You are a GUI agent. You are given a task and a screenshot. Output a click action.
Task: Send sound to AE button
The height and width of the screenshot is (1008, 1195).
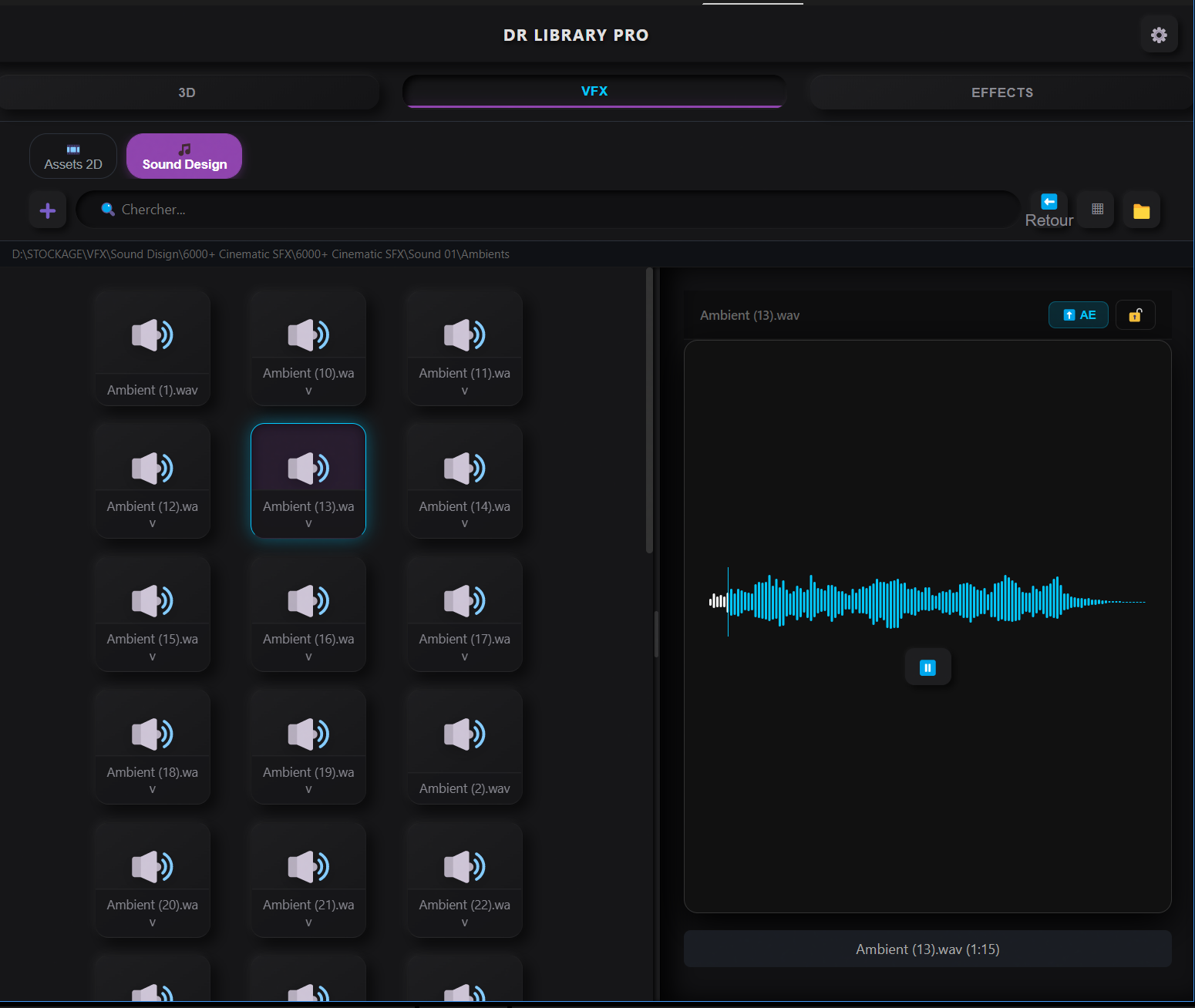click(1079, 314)
